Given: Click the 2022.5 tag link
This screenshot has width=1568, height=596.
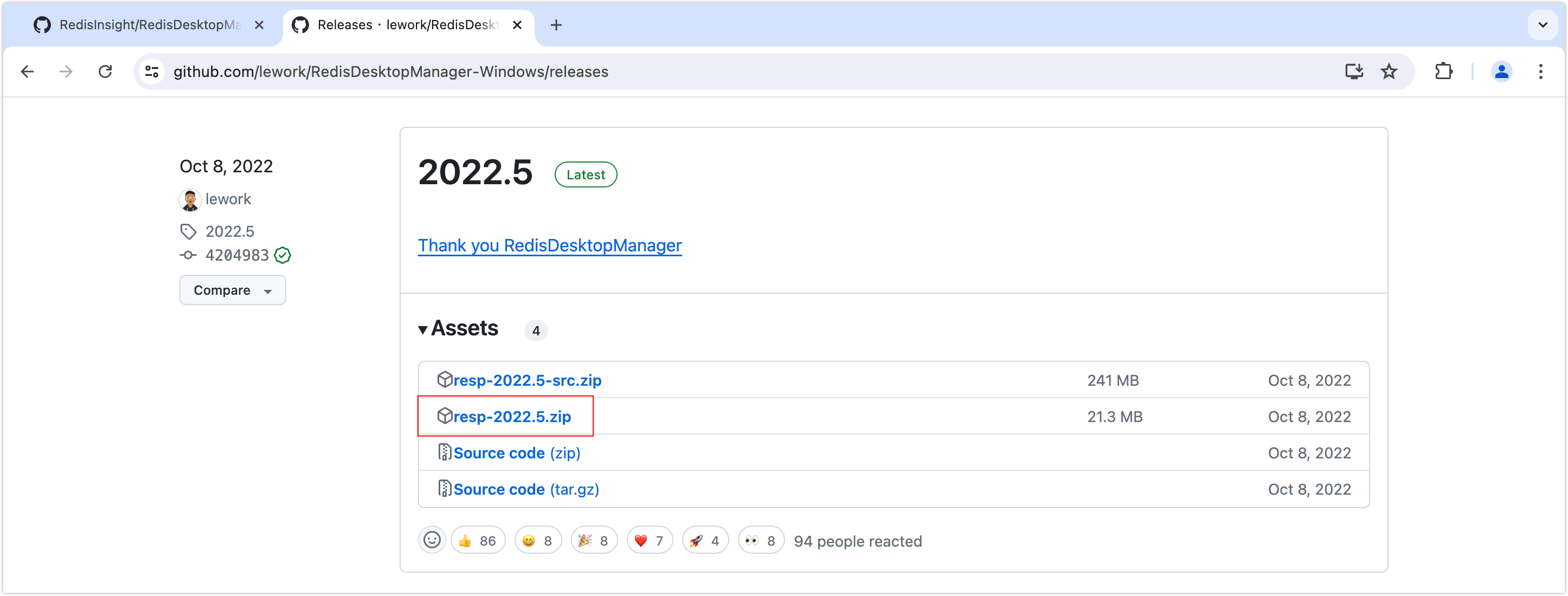Looking at the screenshot, I should (229, 231).
